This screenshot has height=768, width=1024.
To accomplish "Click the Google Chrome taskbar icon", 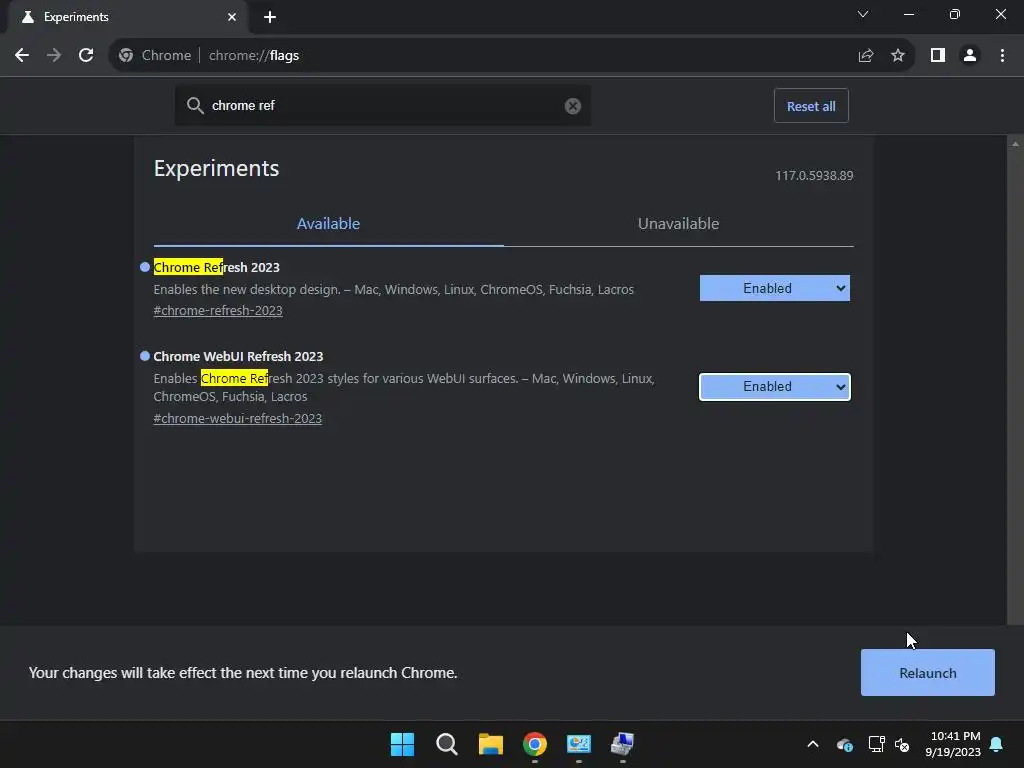I will (x=534, y=744).
